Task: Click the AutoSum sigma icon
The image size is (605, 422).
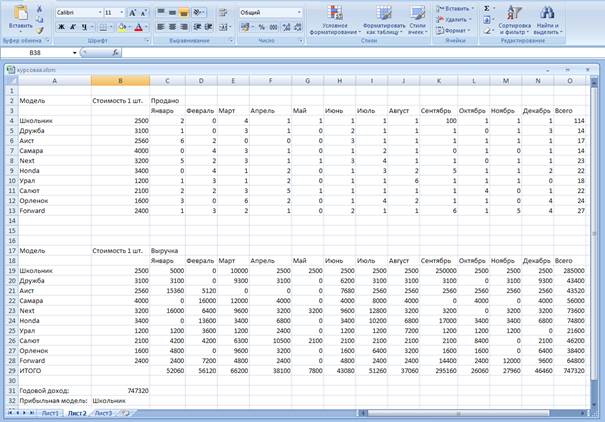Action: pyautogui.click(x=487, y=8)
